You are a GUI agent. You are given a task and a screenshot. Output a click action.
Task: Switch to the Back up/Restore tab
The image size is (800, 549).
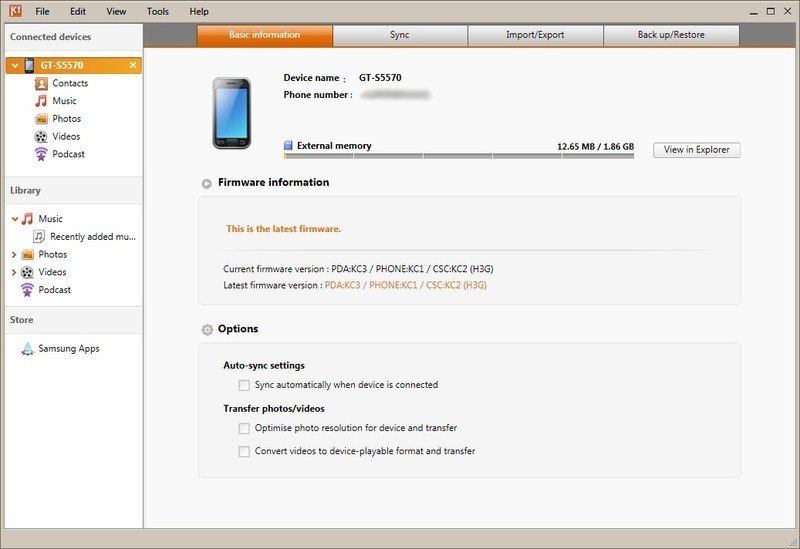(671, 35)
